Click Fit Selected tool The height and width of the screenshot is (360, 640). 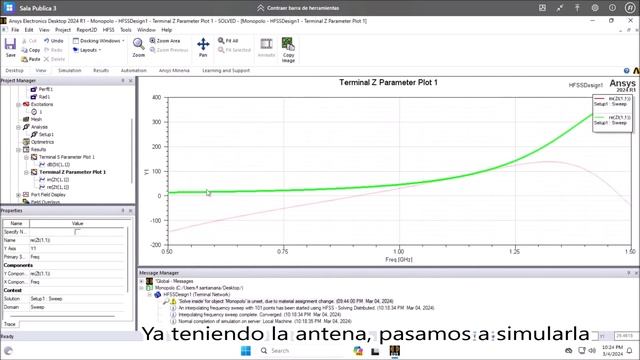point(234,50)
